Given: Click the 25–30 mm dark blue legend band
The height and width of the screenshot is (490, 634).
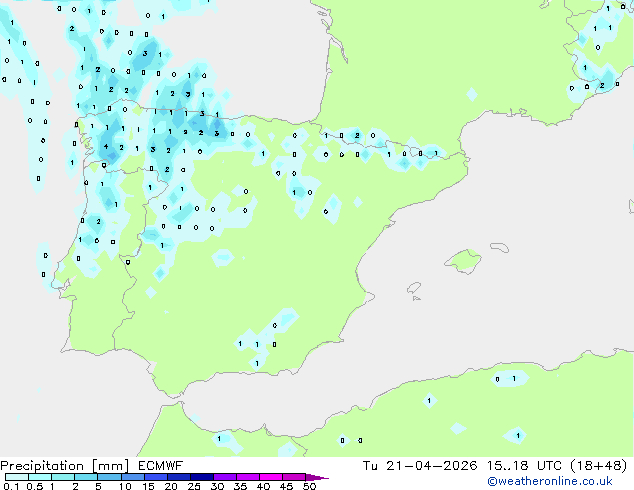Looking at the screenshot, I should (x=202, y=477).
